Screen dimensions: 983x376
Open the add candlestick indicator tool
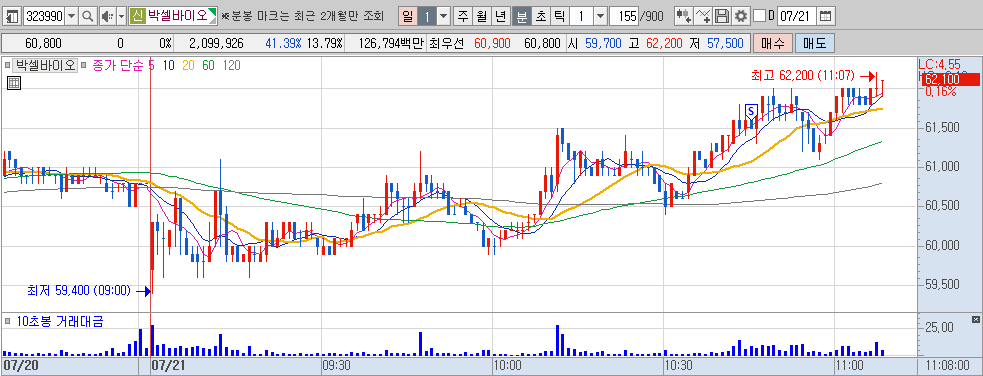[x=684, y=16]
